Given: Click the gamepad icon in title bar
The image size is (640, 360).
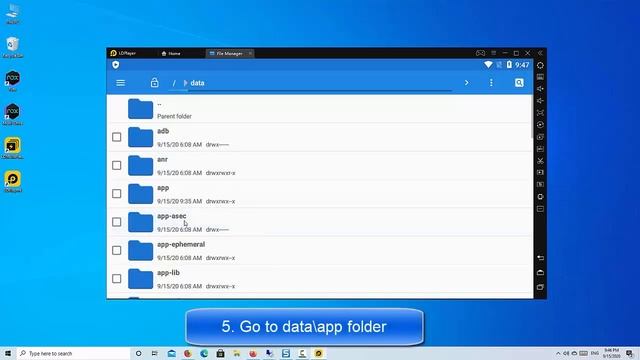Looking at the screenshot, I should [480, 53].
